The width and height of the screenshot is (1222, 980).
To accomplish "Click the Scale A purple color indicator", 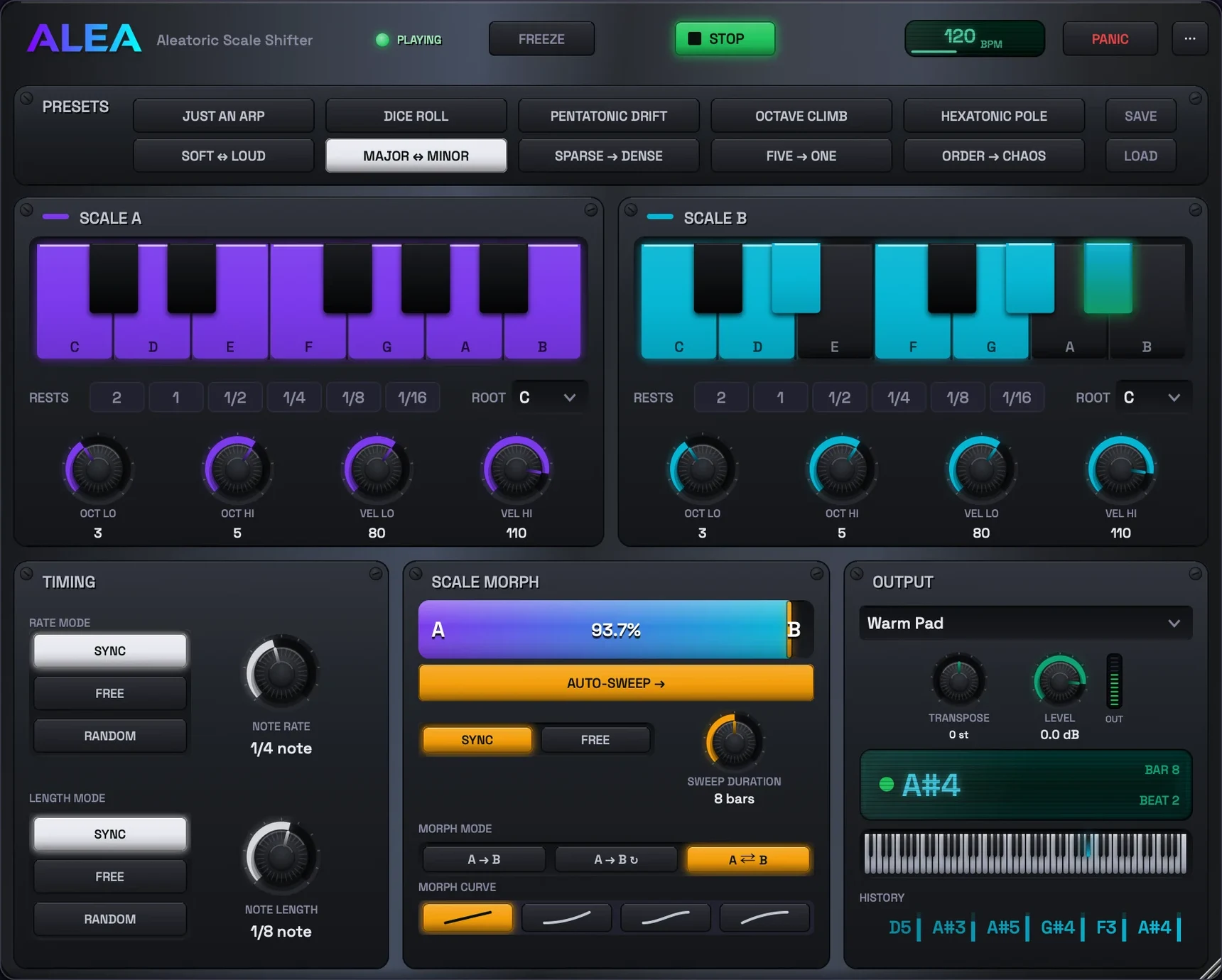I will tap(55, 217).
